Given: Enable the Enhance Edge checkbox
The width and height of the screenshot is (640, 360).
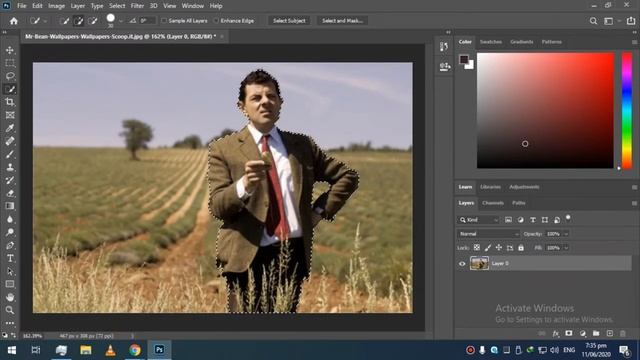Looking at the screenshot, I should pyautogui.click(x=216, y=21).
